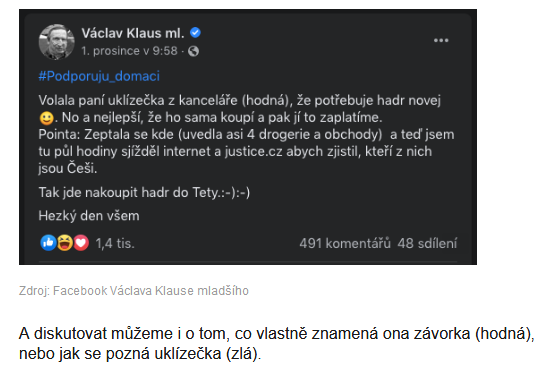The height and width of the screenshot is (379, 542).
Task: Click the line Tak jde nakoupit hadr do Tety
Action: (144, 192)
